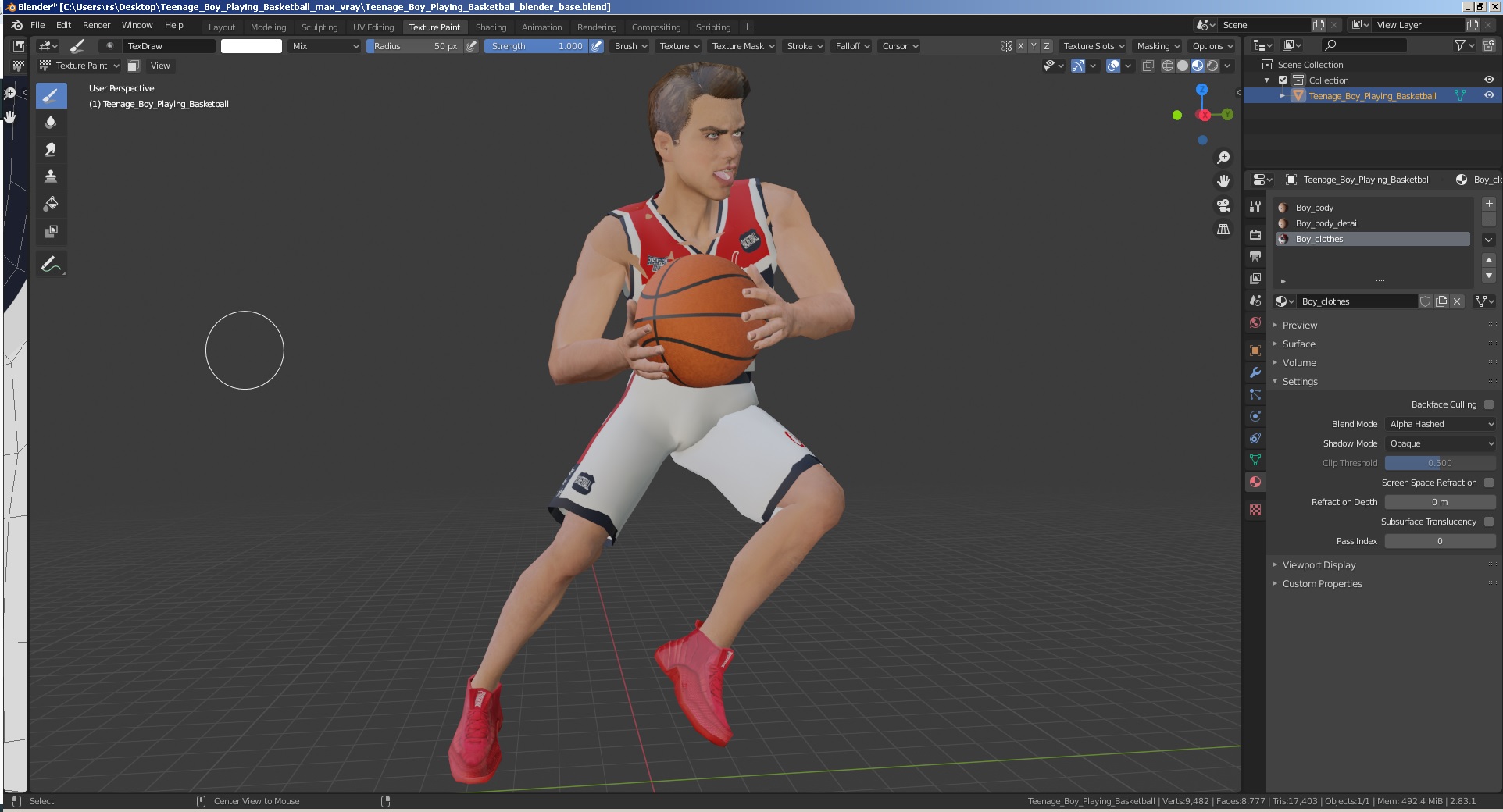
Task: Open the Object Data mesh tab
Action: click(1255, 460)
